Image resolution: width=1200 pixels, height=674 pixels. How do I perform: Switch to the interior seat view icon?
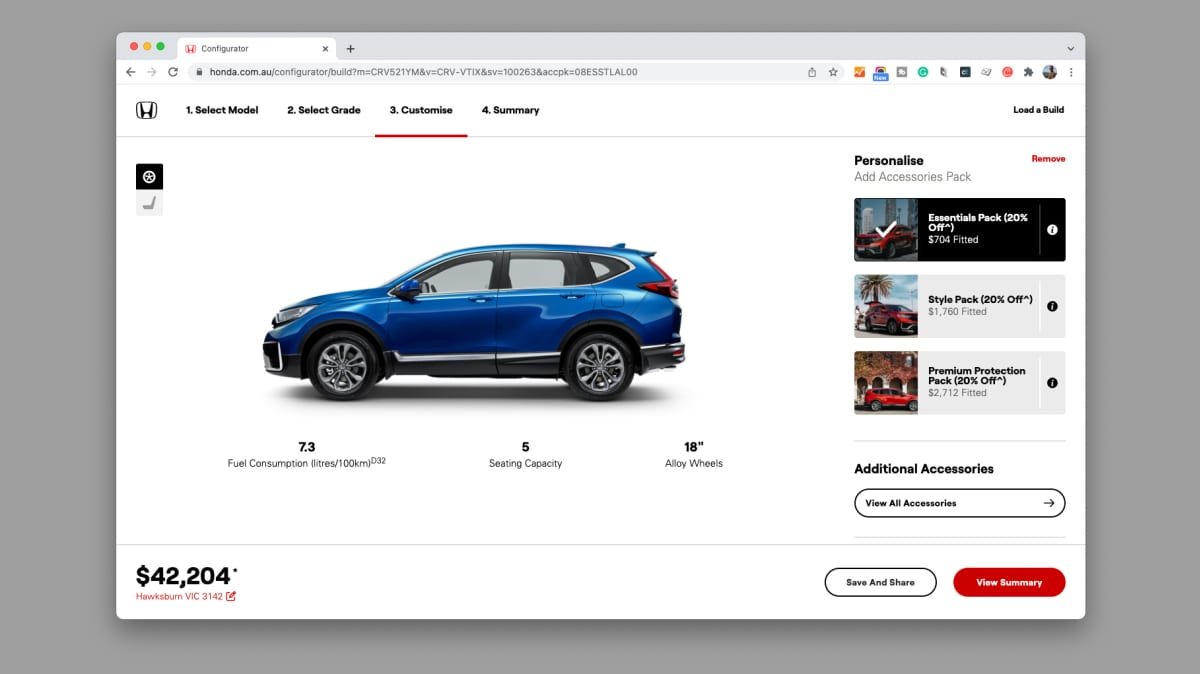149,204
